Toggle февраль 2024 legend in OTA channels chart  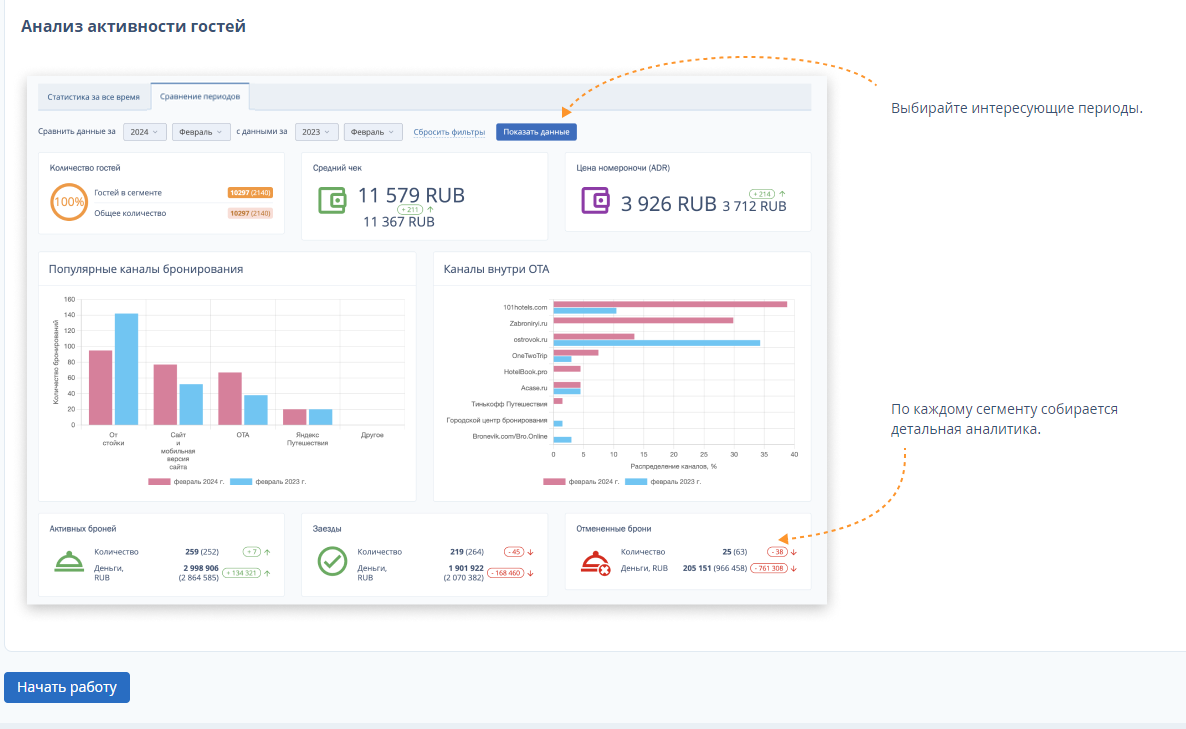[x=581, y=482]
